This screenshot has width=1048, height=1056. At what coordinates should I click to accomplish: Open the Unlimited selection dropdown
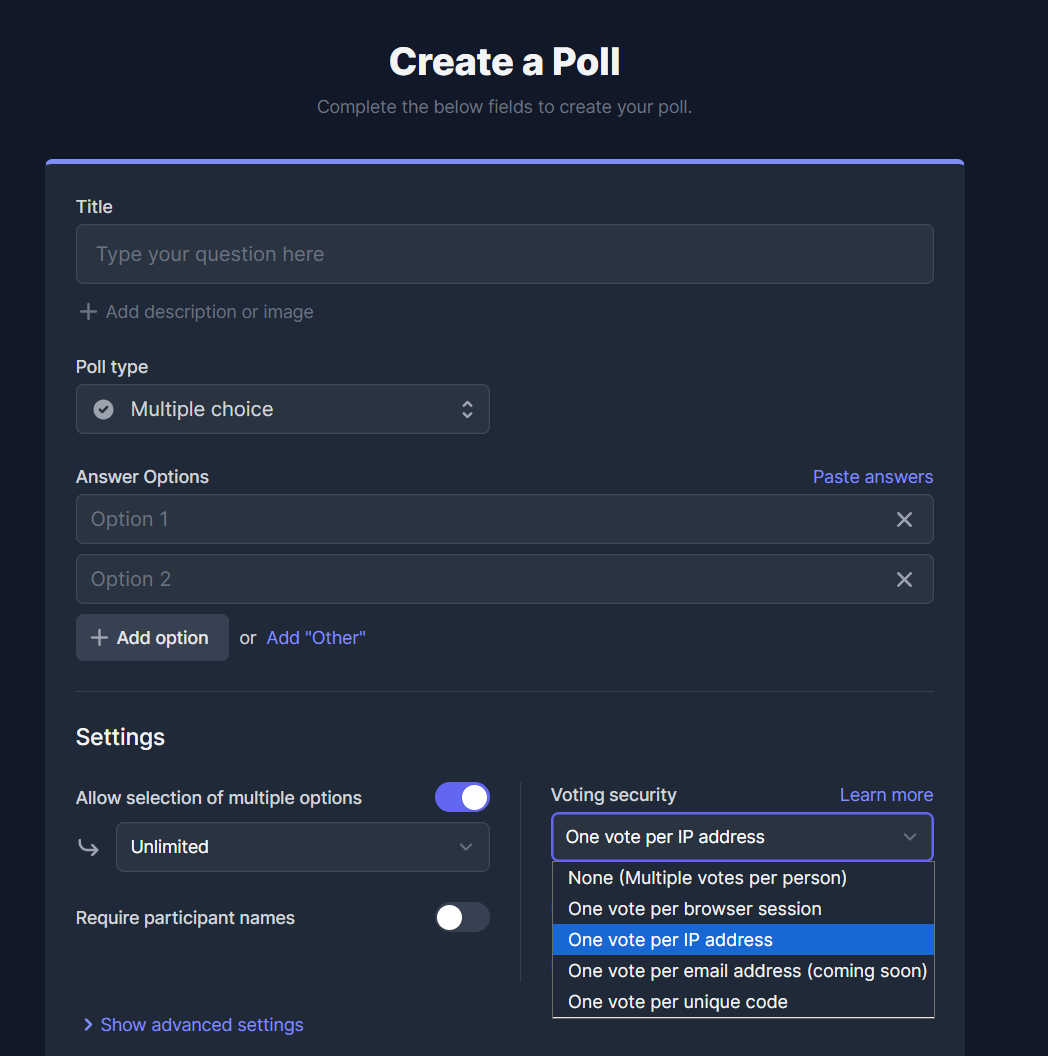pos(302,847)
